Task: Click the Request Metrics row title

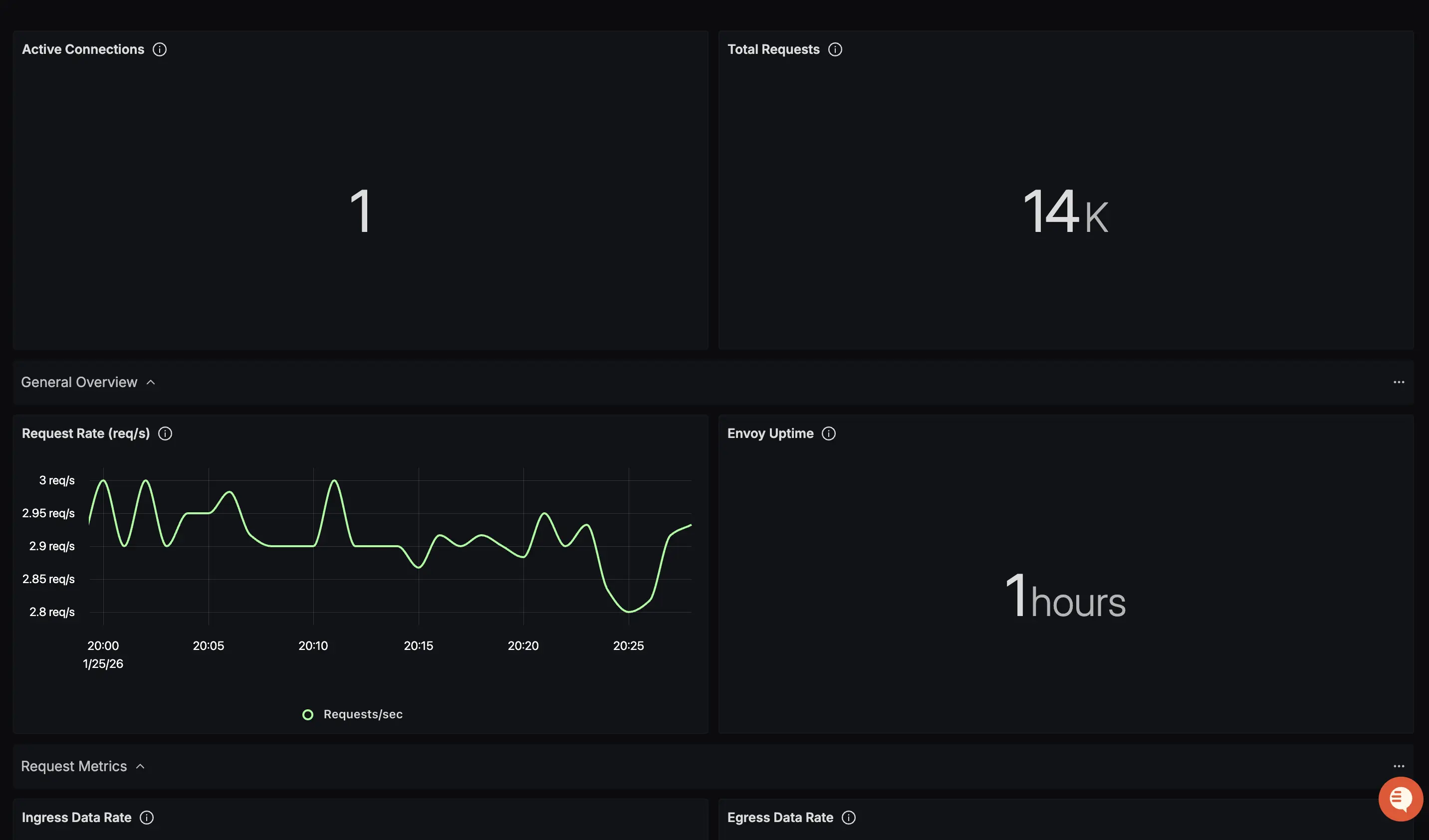Action: click(74, 766)
